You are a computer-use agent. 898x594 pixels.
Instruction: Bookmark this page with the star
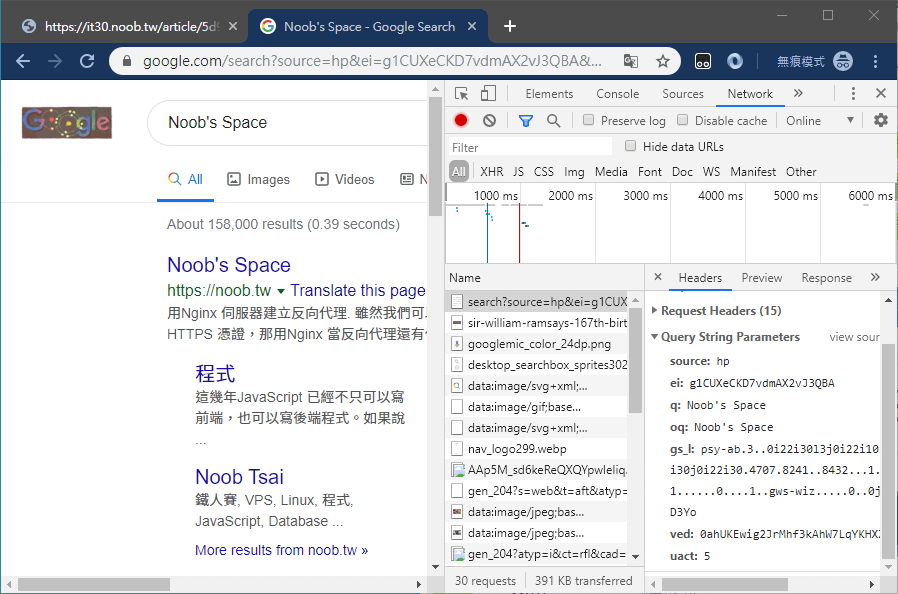point(663,61)
